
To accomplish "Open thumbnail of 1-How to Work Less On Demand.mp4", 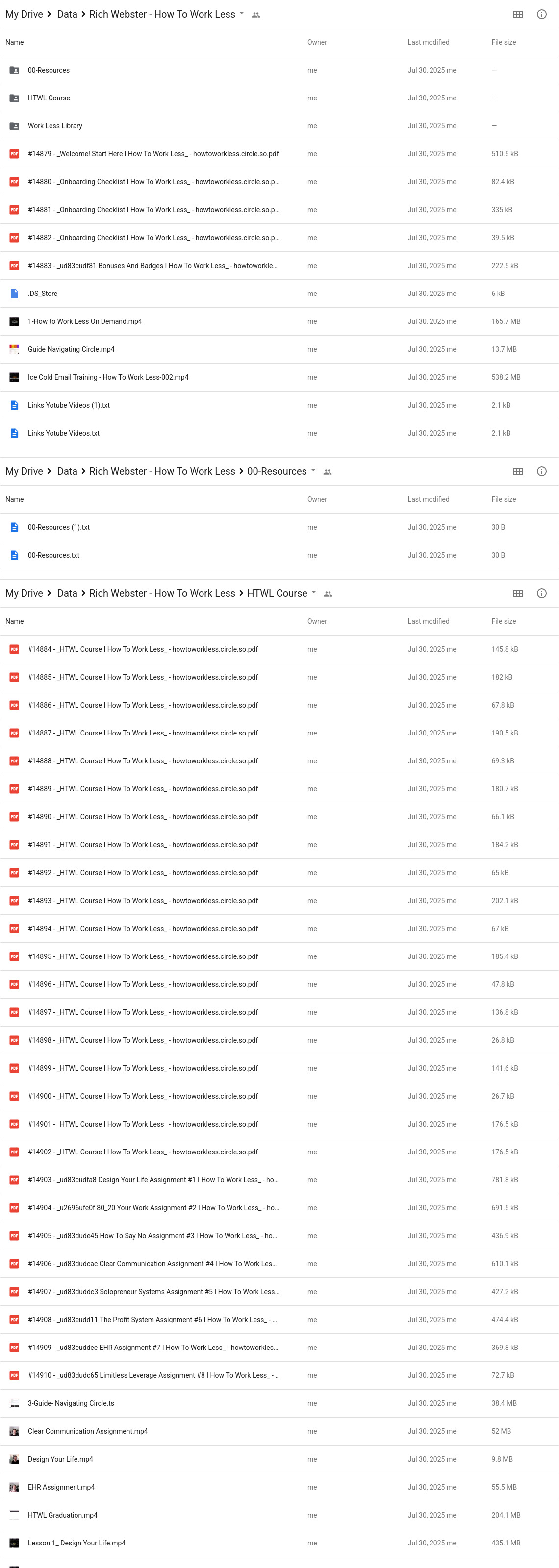I will click(x=14, y=321).
